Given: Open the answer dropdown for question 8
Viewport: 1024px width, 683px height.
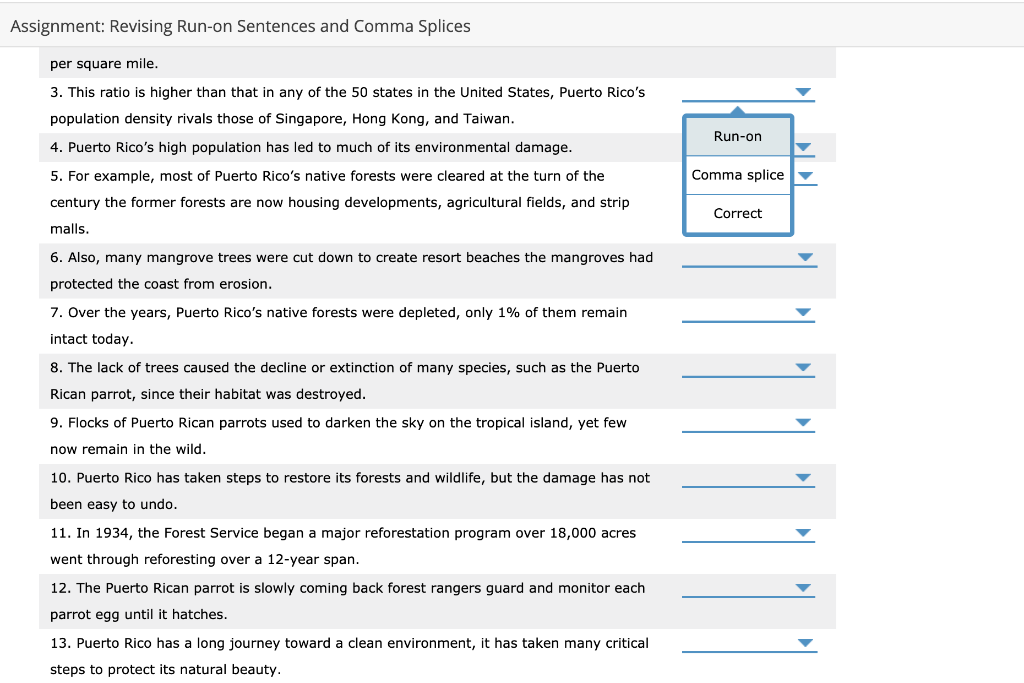Looking at the screenshot, I should pos(805,367).
